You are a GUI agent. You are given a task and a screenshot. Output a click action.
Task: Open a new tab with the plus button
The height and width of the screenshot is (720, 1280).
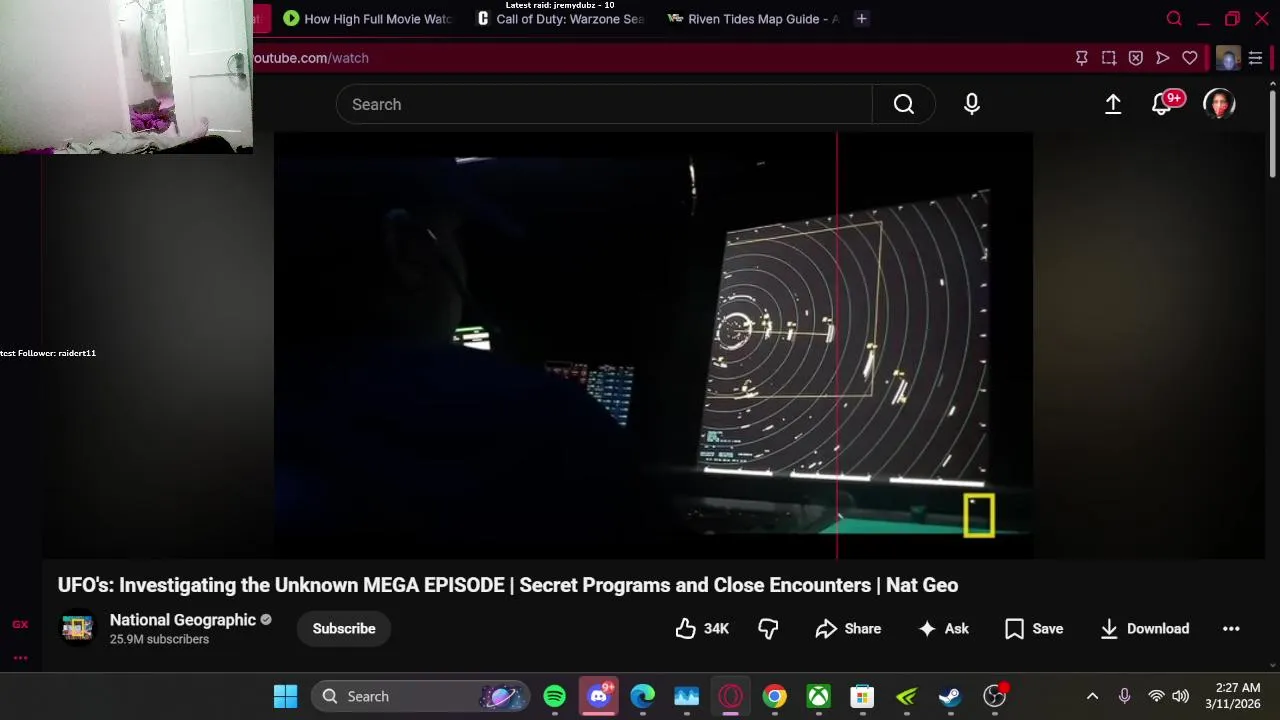861,19
